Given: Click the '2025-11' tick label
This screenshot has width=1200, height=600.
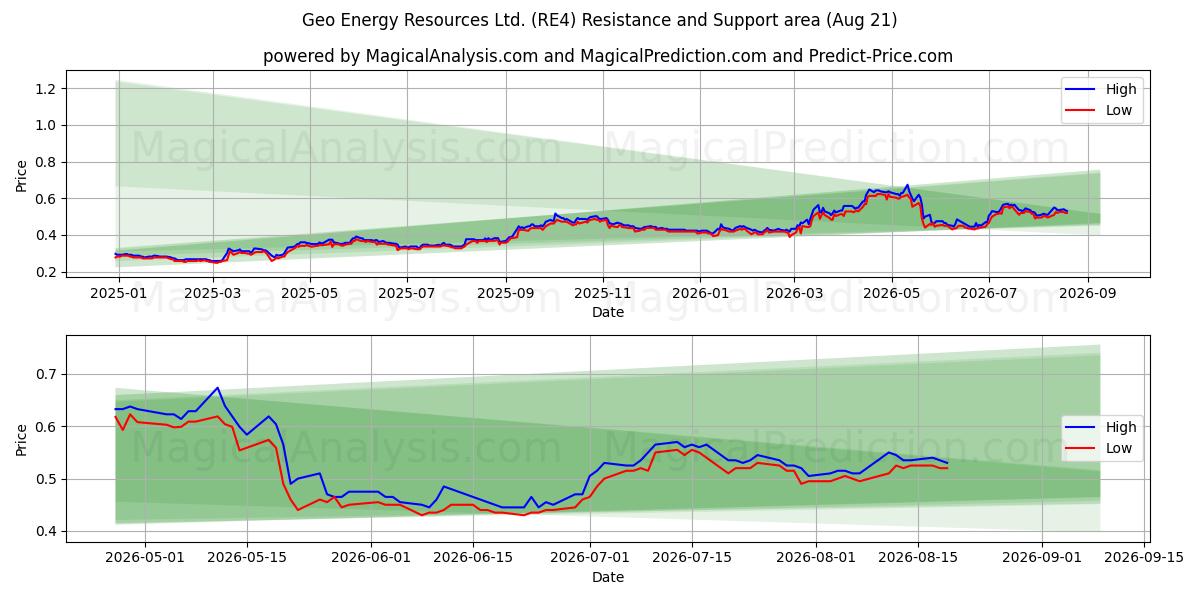Looking at the screenshot, I should (602, 293).
